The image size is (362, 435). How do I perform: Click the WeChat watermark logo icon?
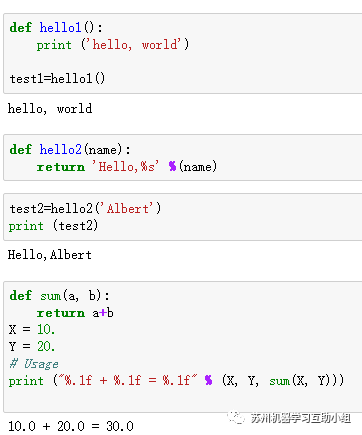click(x=236, y=417)
